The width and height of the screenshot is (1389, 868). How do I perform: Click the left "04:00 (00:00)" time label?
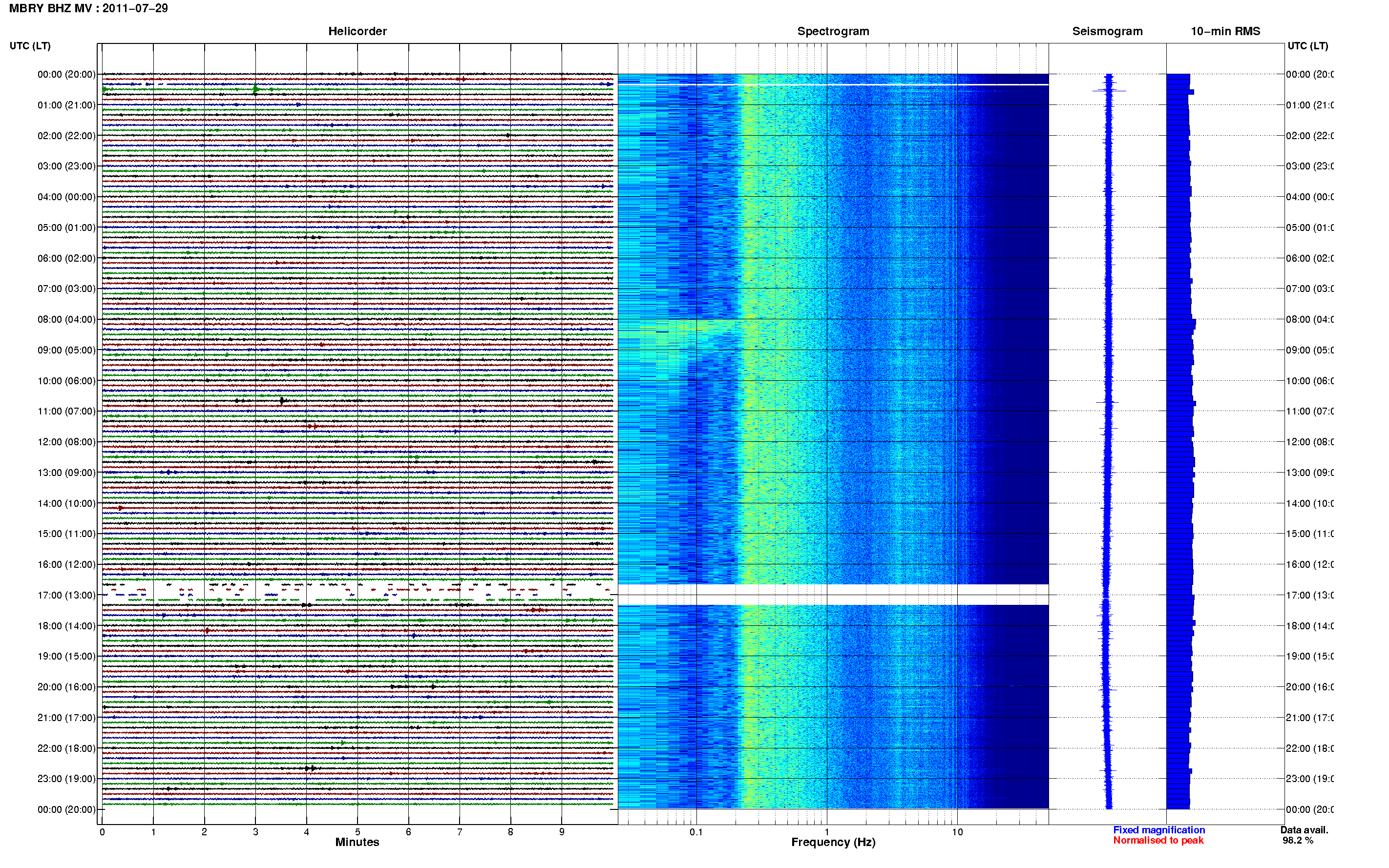point(66,197)
